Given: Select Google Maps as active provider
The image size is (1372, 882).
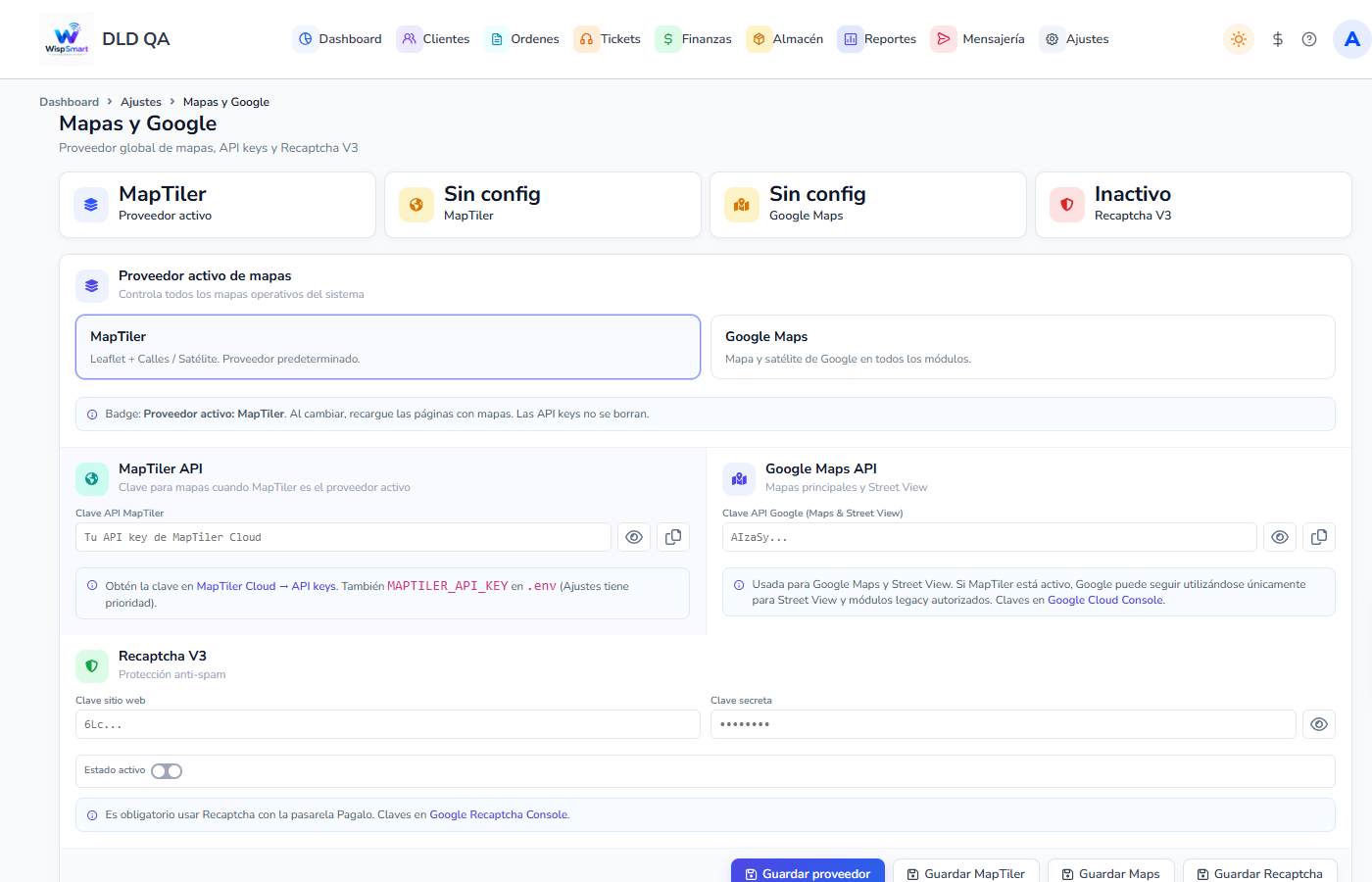Looking at the screenshot, I should pos(1022,347).
